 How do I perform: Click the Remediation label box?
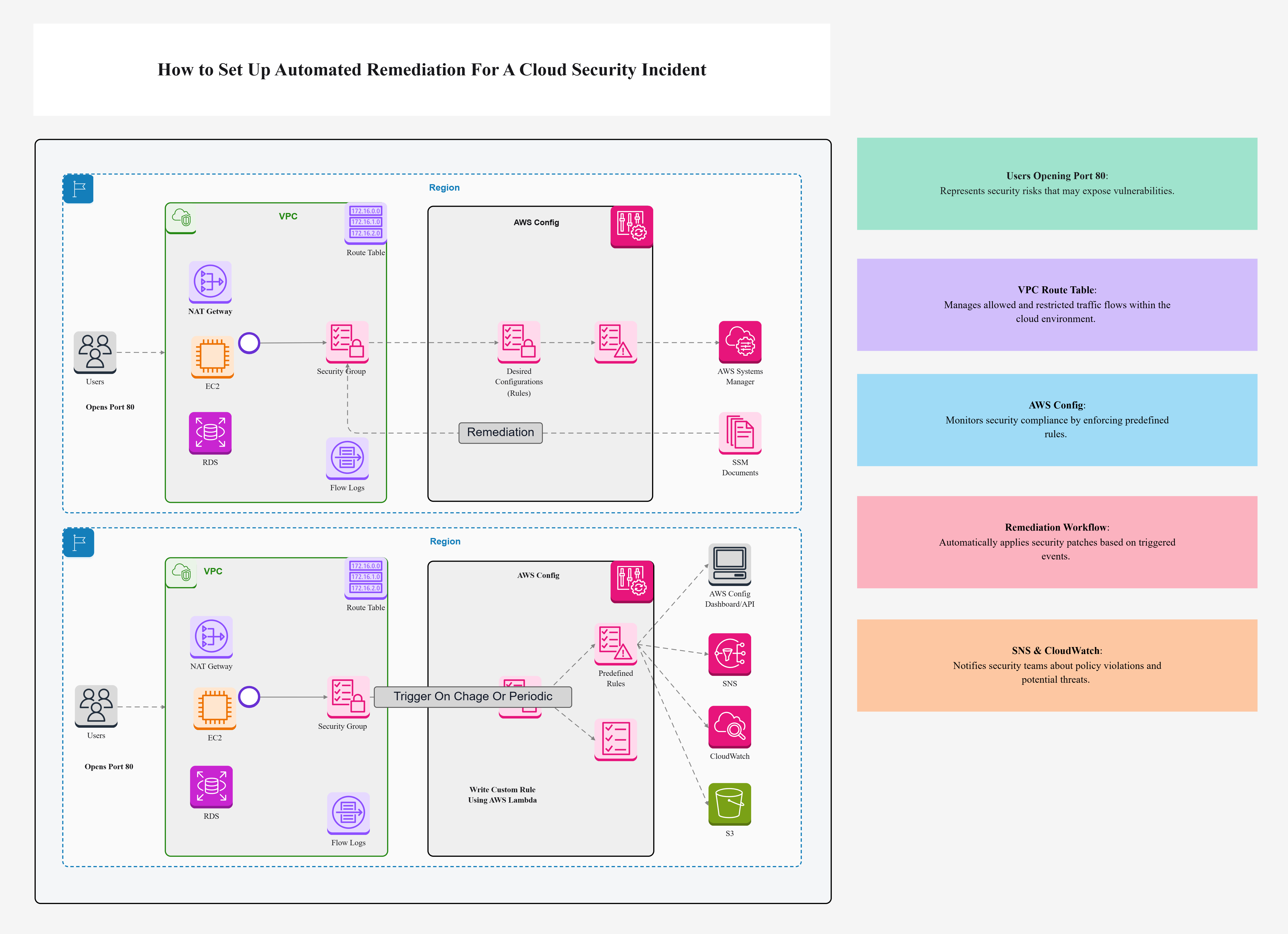pos(500,433)
